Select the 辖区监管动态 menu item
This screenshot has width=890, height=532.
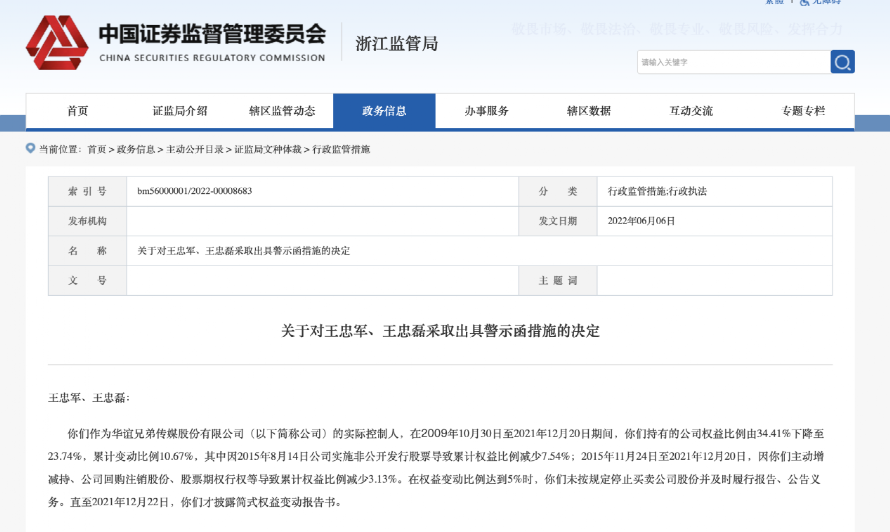282,111
